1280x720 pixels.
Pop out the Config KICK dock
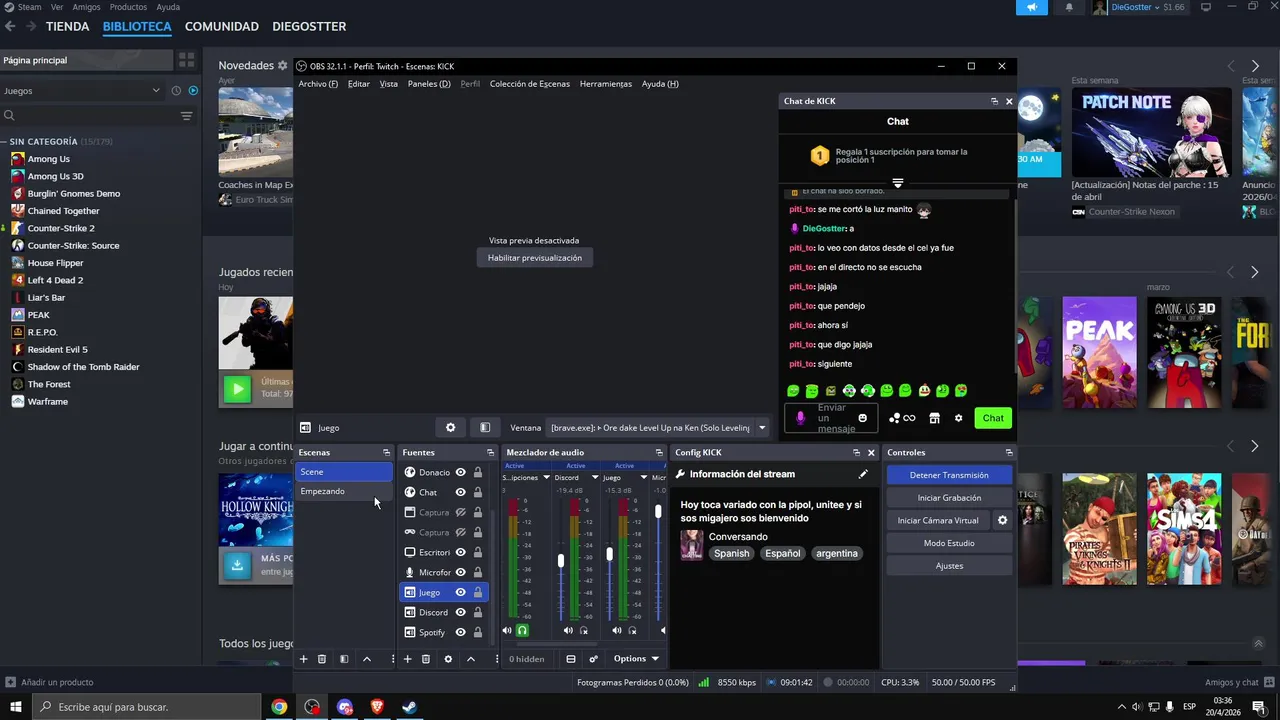pos(856,452)
